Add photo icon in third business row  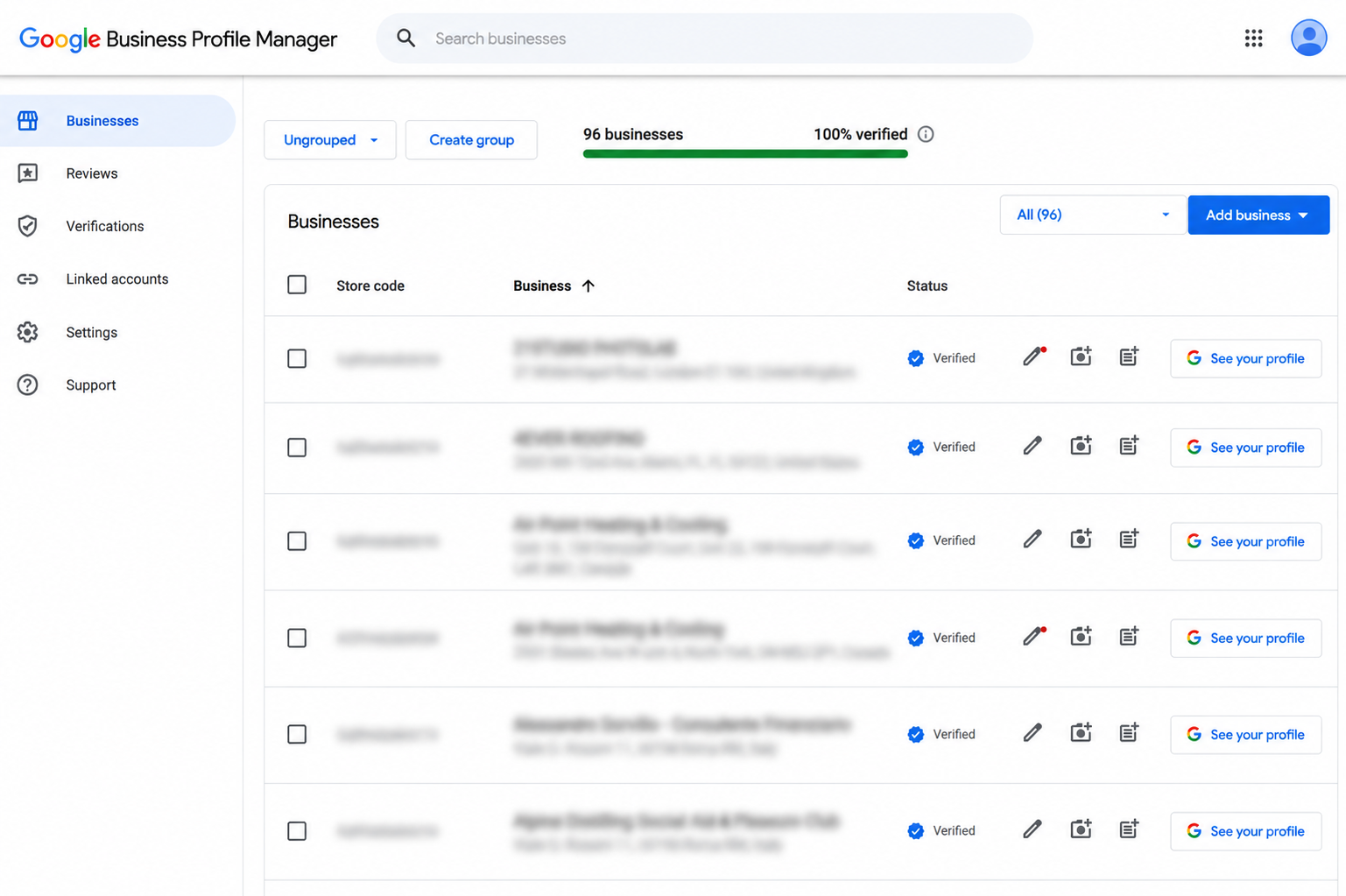[1081, 540]
